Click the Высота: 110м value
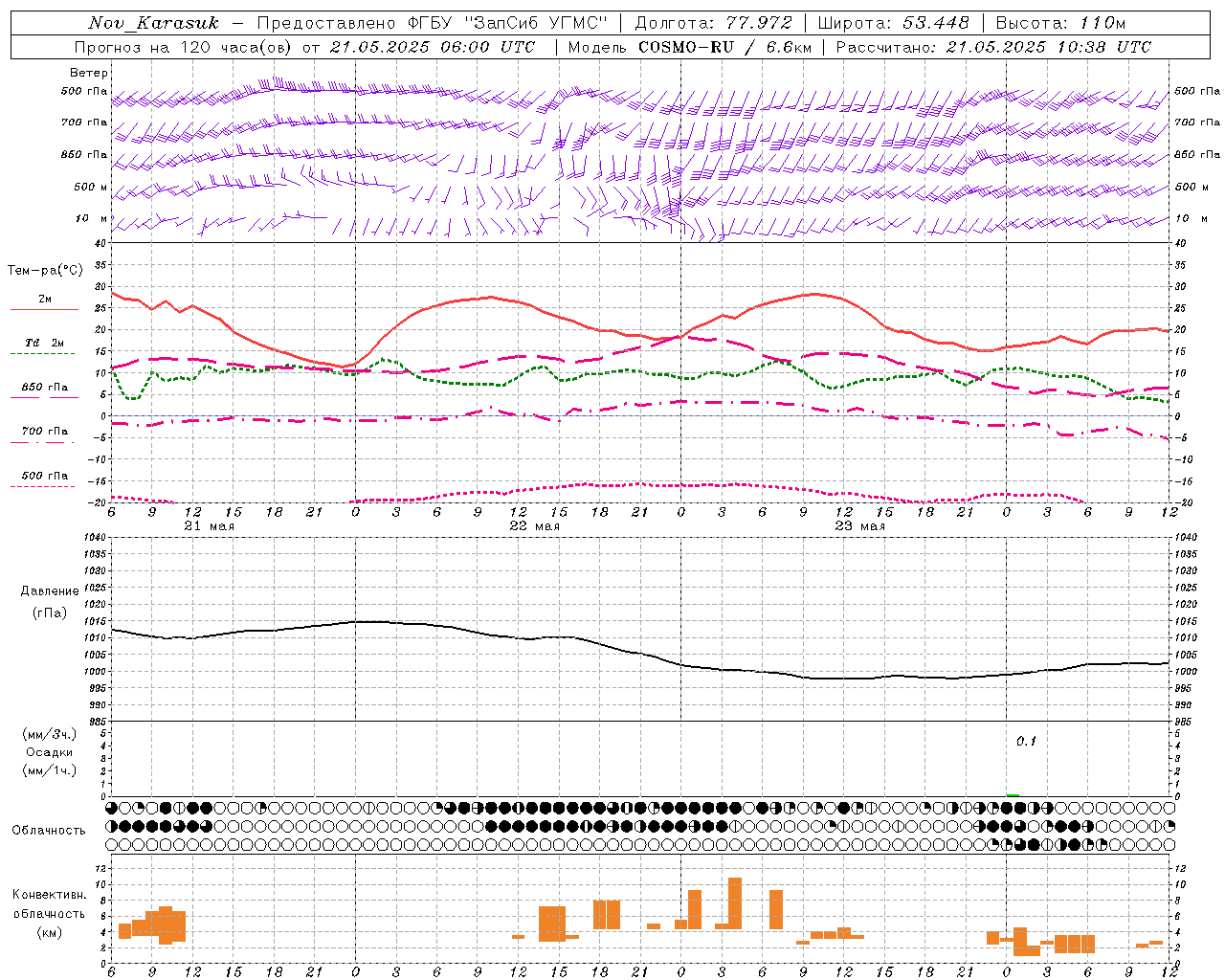1225x980 pixels. click(1060, 23)
